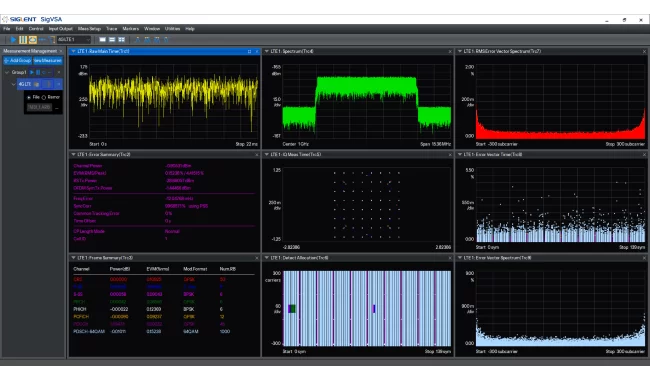Viewport: 650px width, 380px height.
Task: Click the Channel Power label in Error Summary
Action: click(87, 166)
